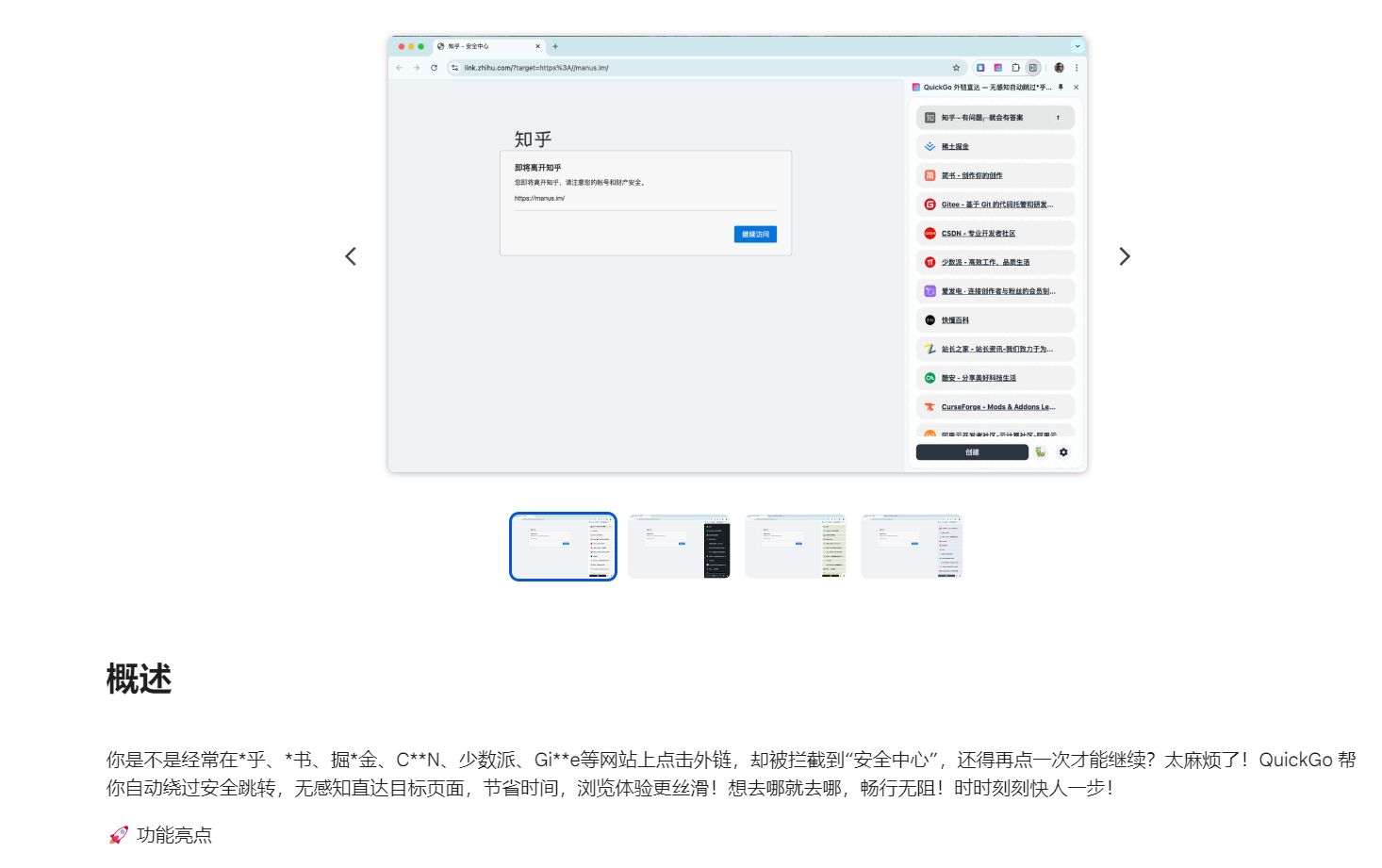This screenshot has width=1382, height=868.
Task: Click the 酷安 - 分享美好科技生活 entry
Action: click(995, 378)
